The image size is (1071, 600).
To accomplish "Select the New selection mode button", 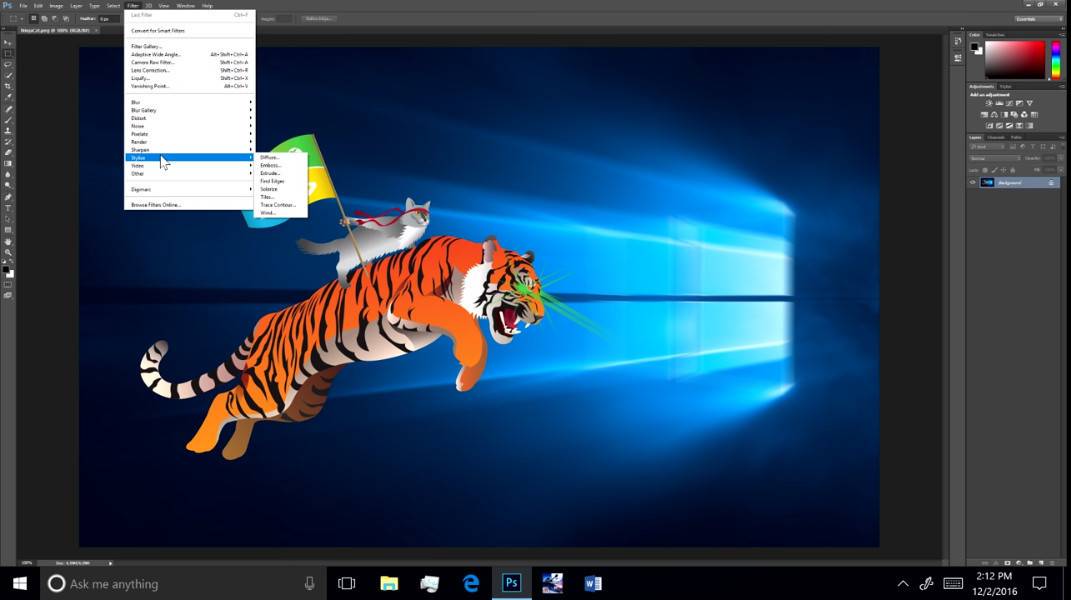I will coord(33,18).
